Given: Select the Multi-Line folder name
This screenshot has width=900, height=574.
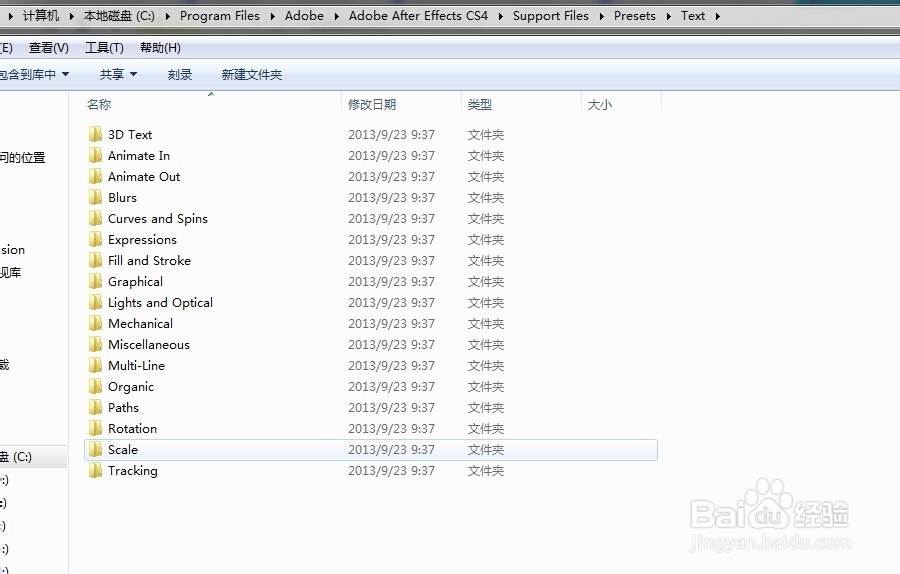Looking at the screenshot, I should tap(137, 366).
